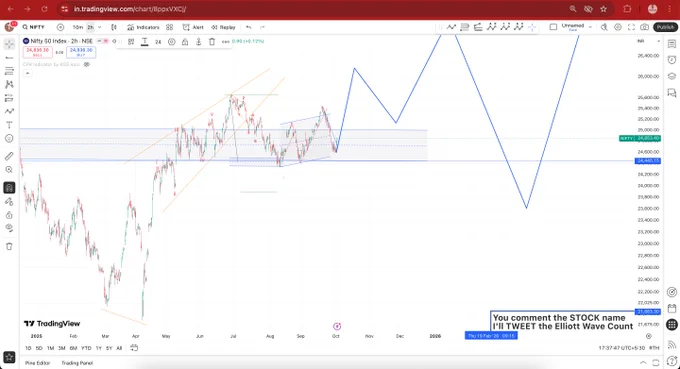Toggle the magnet mode

pos(9,188)
